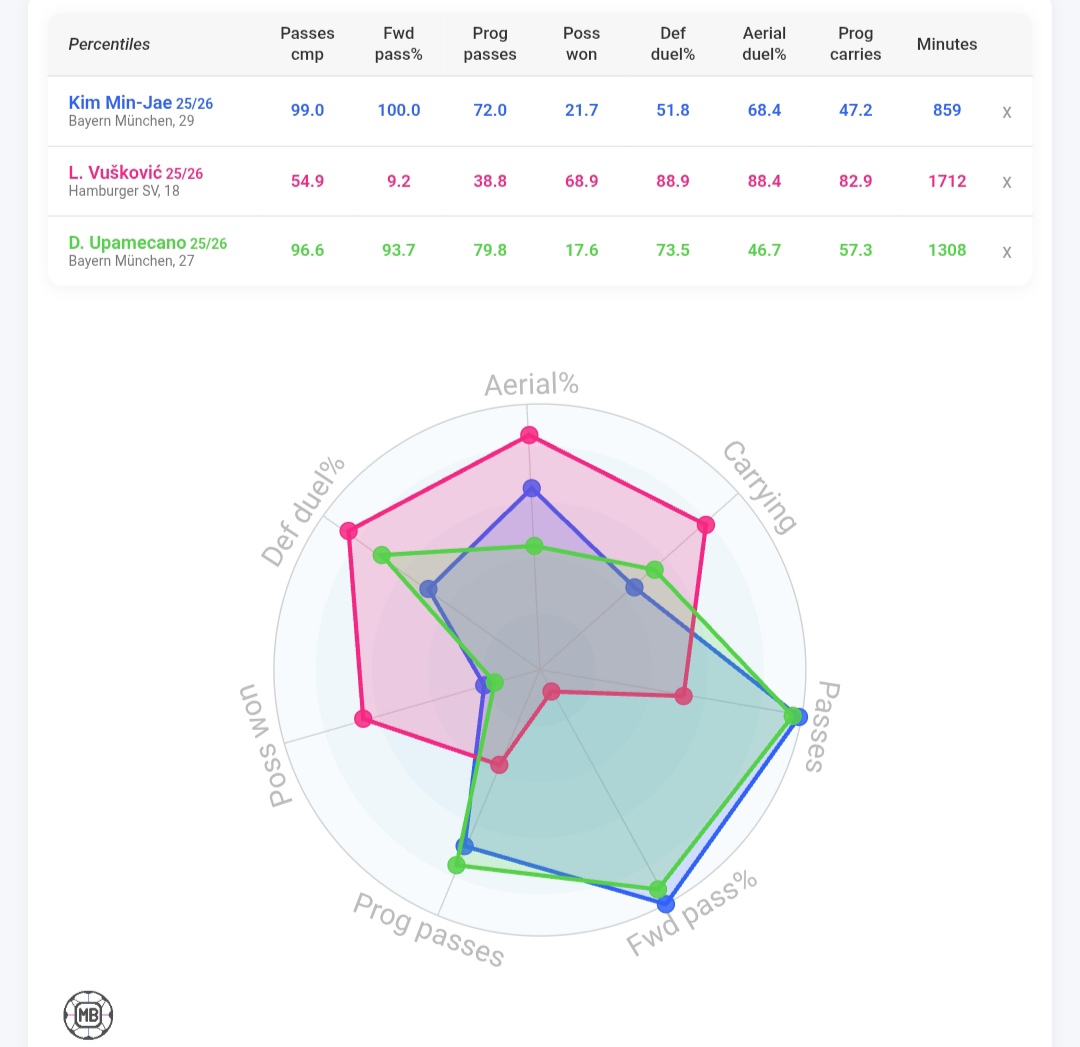
Task: Open Kim Min-Jae player profile
Action: [x=120, y=102]
